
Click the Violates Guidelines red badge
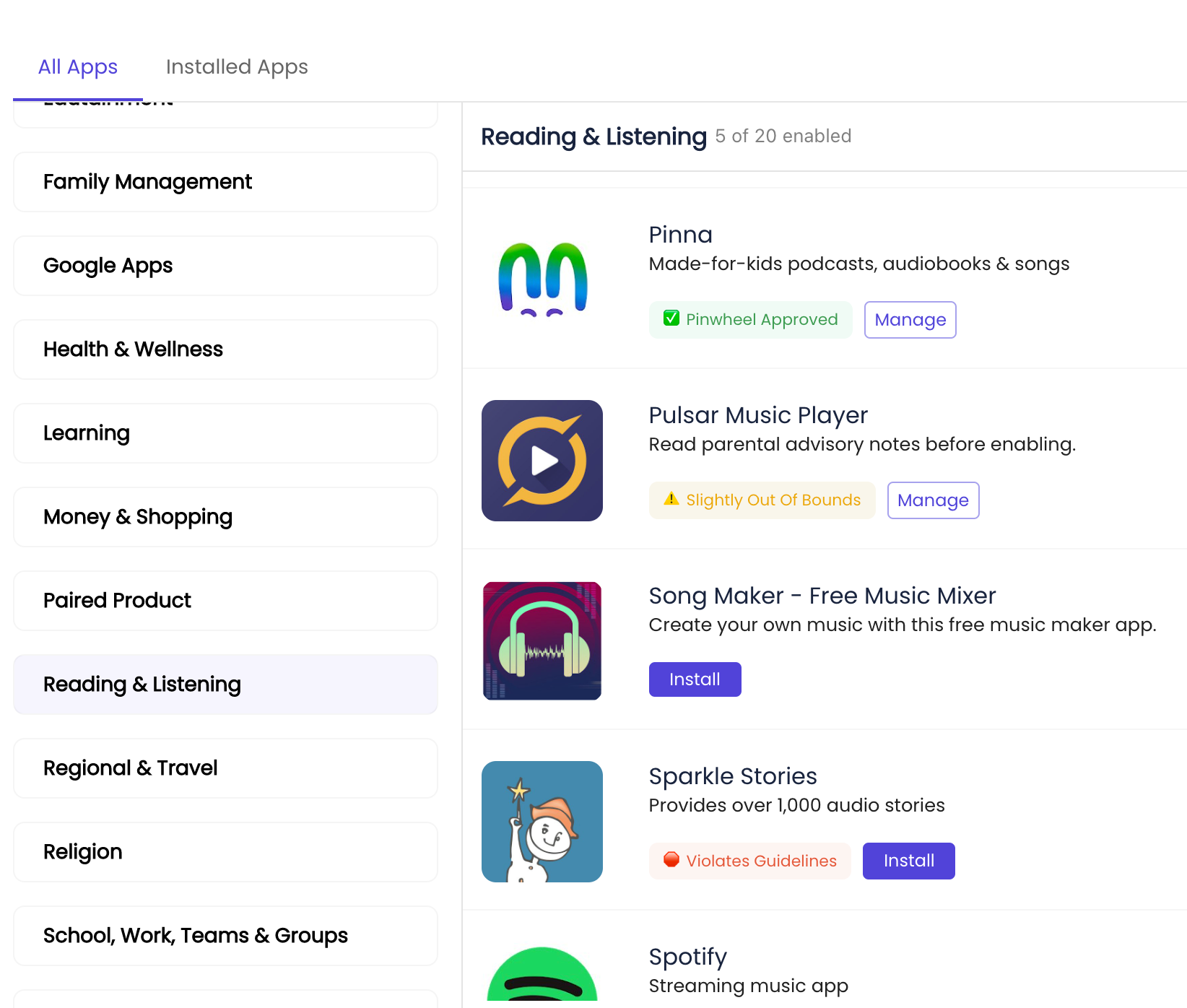[x=749, y=861]
